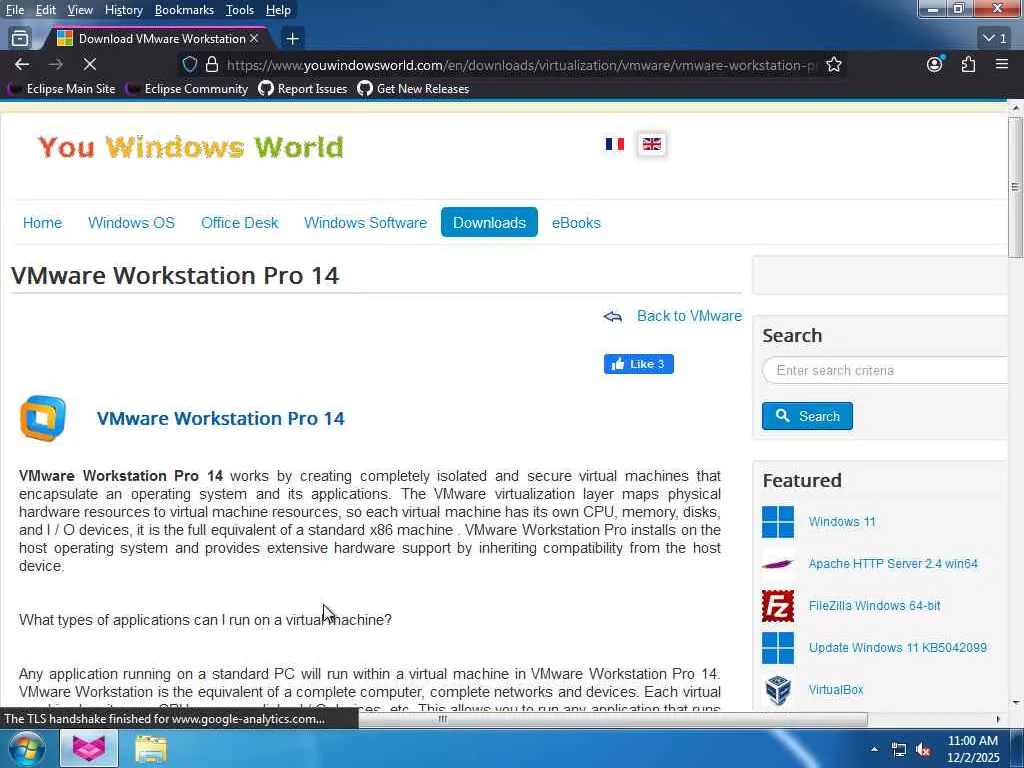Bookmark this page with the star icon

(x=833, y=64)
